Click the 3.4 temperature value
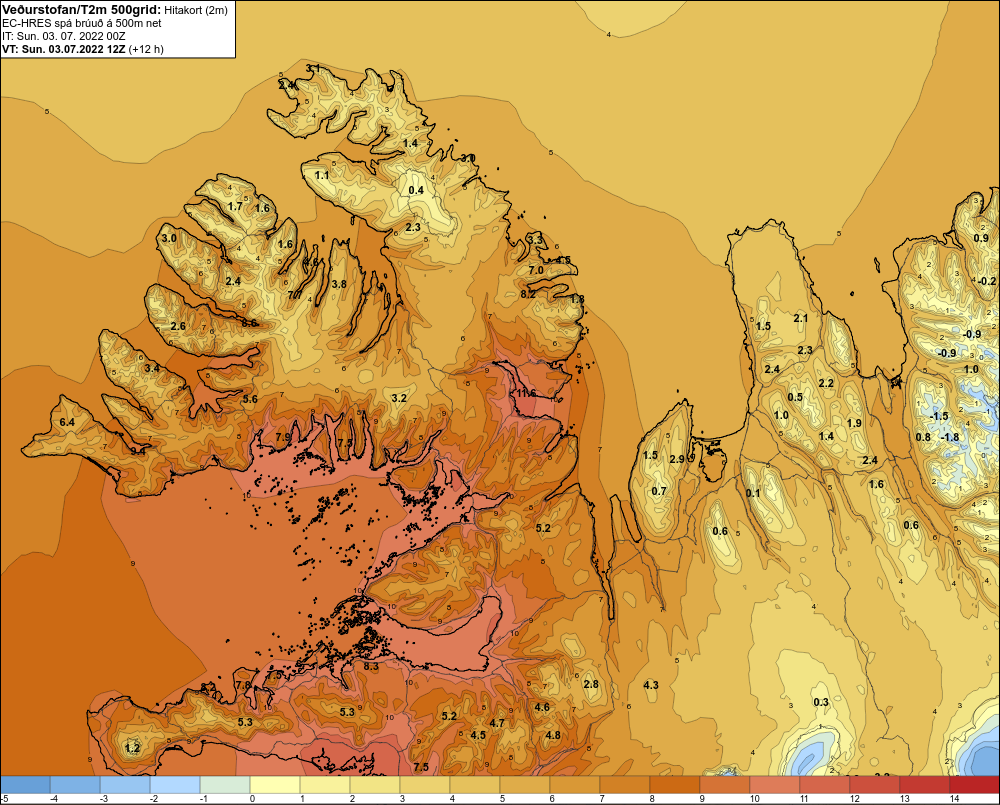The width and height of the screenshot is (1000, 805). (x=152, y=368)
